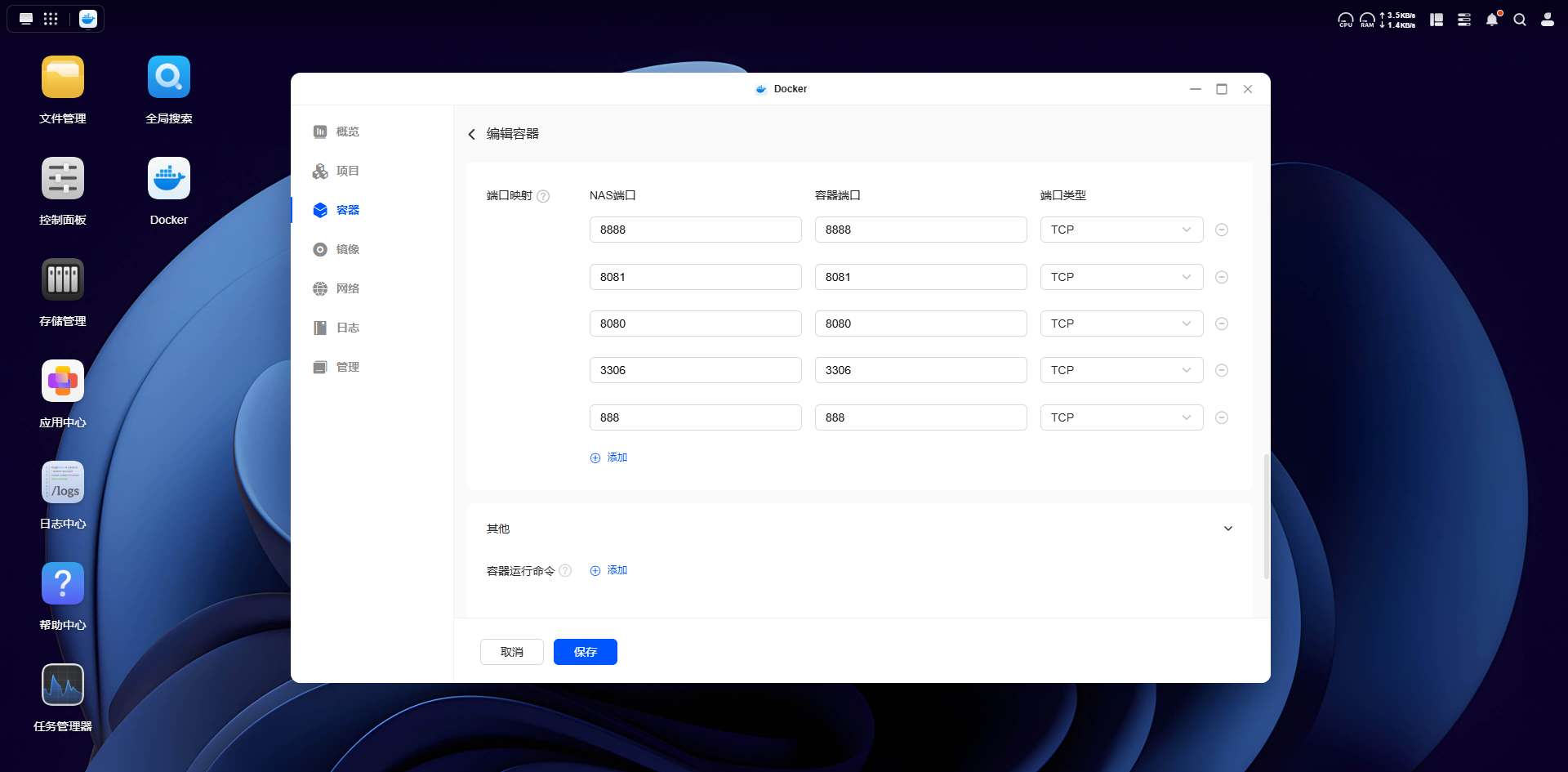1568x772 pixels.
Task: Switch to the 网络 sidebar tab
Action: [347, 288]
